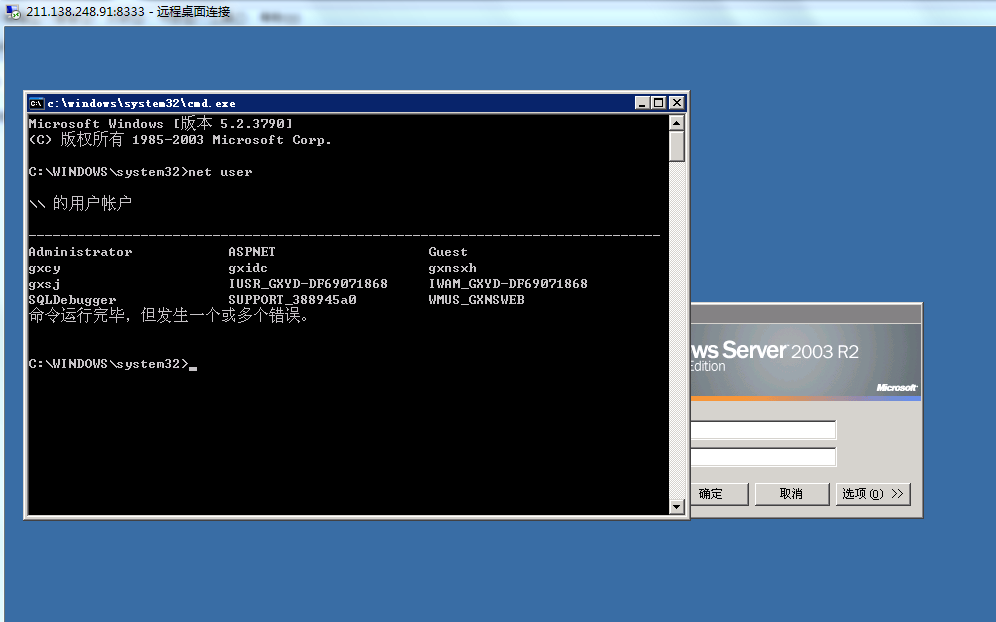Click the cmd scrollbar down arrow

point(676,506)
